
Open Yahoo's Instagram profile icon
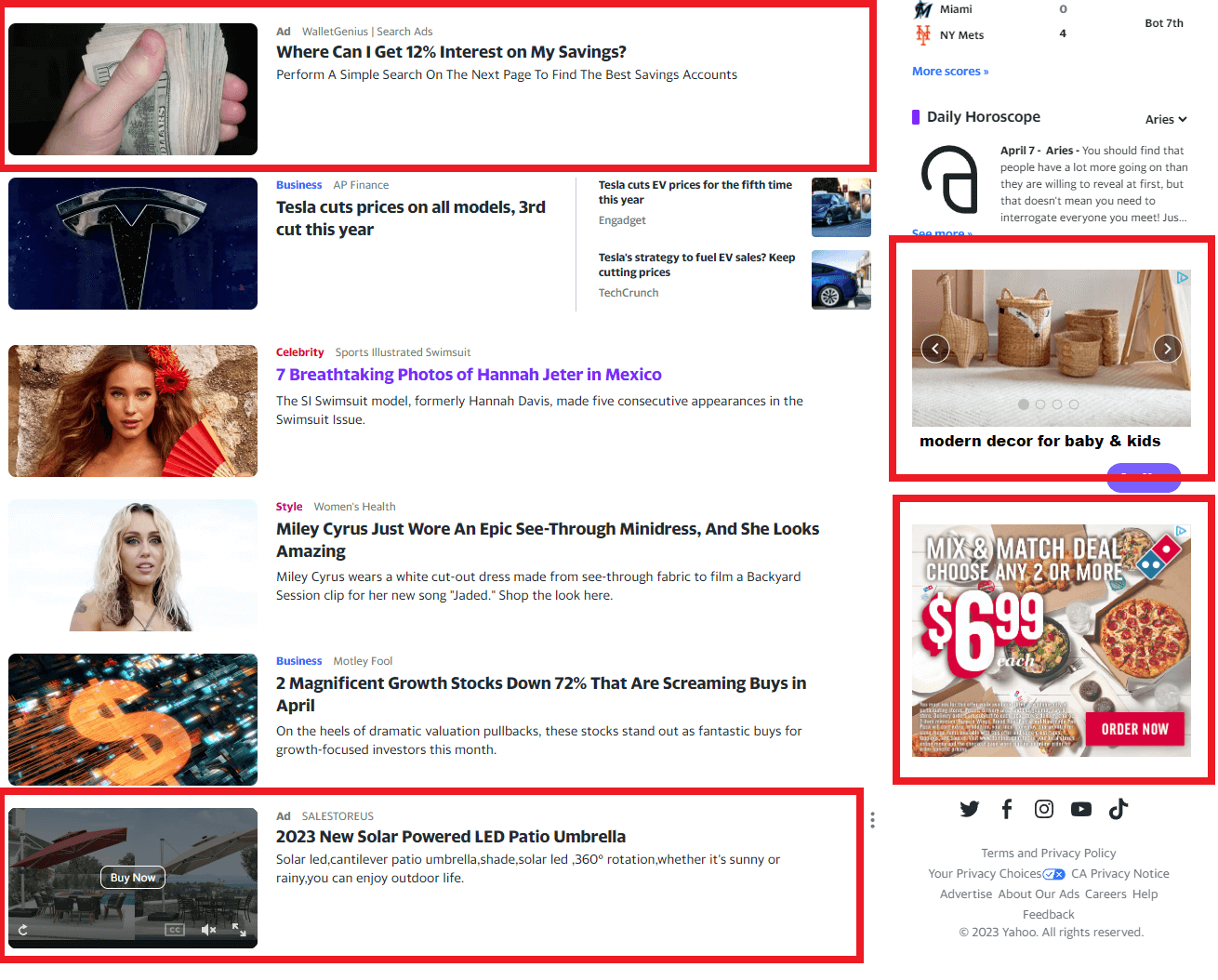pyautogui.click(x=1043, y=809)
